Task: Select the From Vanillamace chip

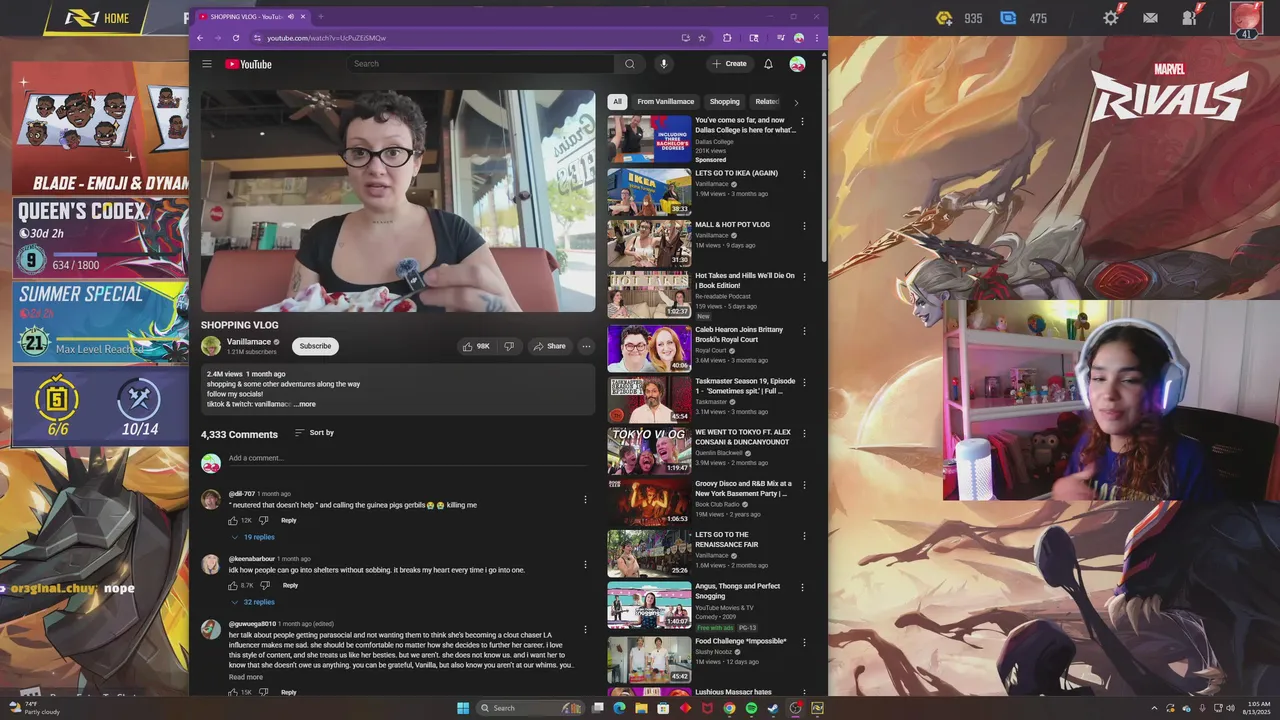Action: coord(665,102)
